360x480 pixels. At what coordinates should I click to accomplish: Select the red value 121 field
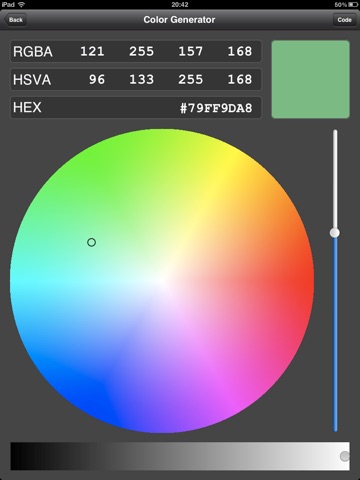coord(92,52)
